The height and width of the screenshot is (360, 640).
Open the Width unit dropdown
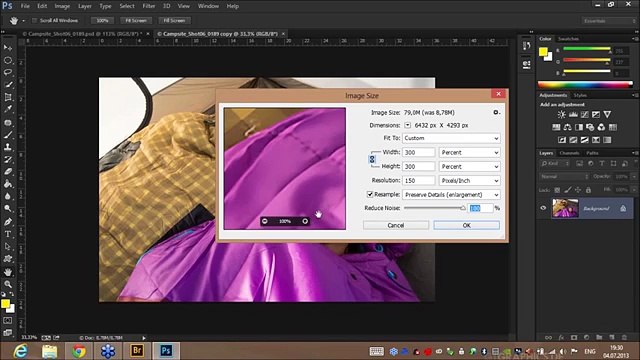(469, 153)
